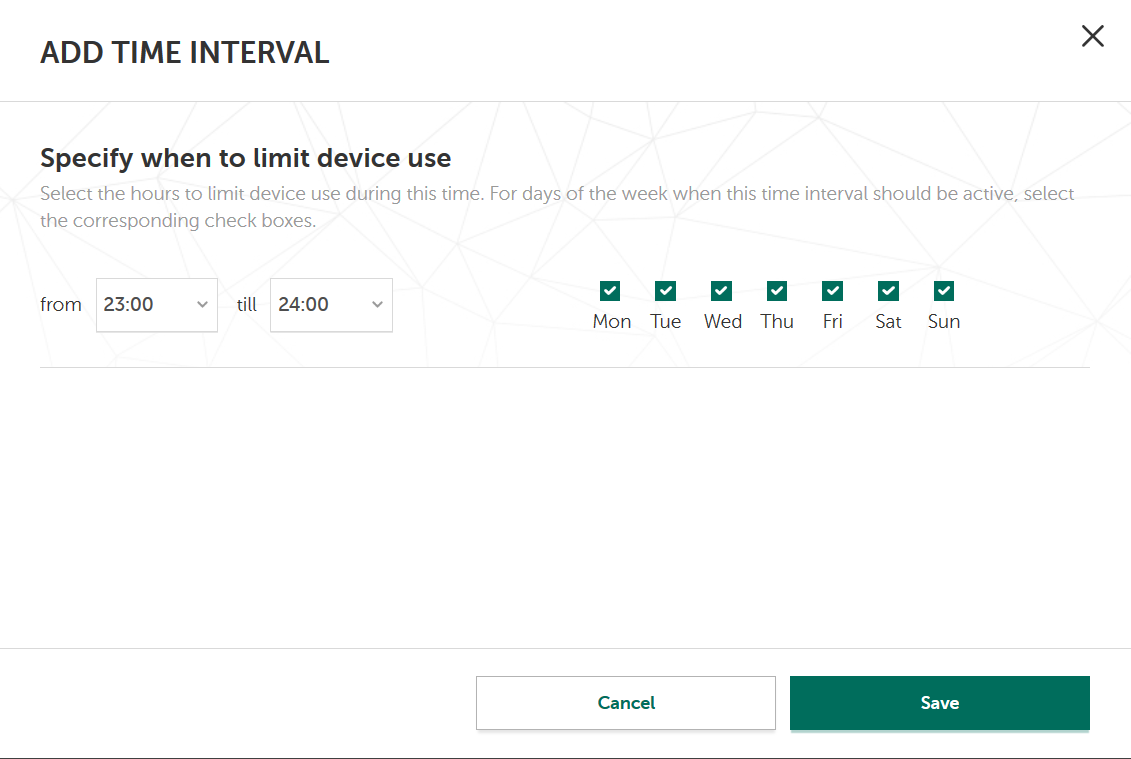1131x759 pixels.
Task: Disable the Fri checkbox
Action: (832, 291)
